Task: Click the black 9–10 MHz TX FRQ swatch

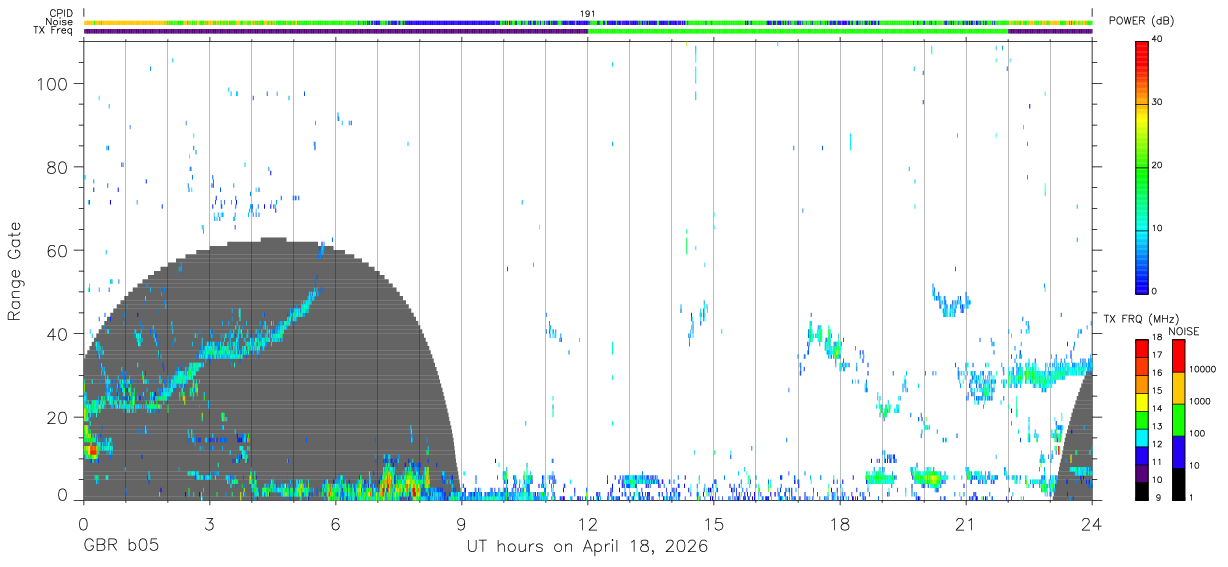Action: pyautogui.click(x=1142, y=491)
